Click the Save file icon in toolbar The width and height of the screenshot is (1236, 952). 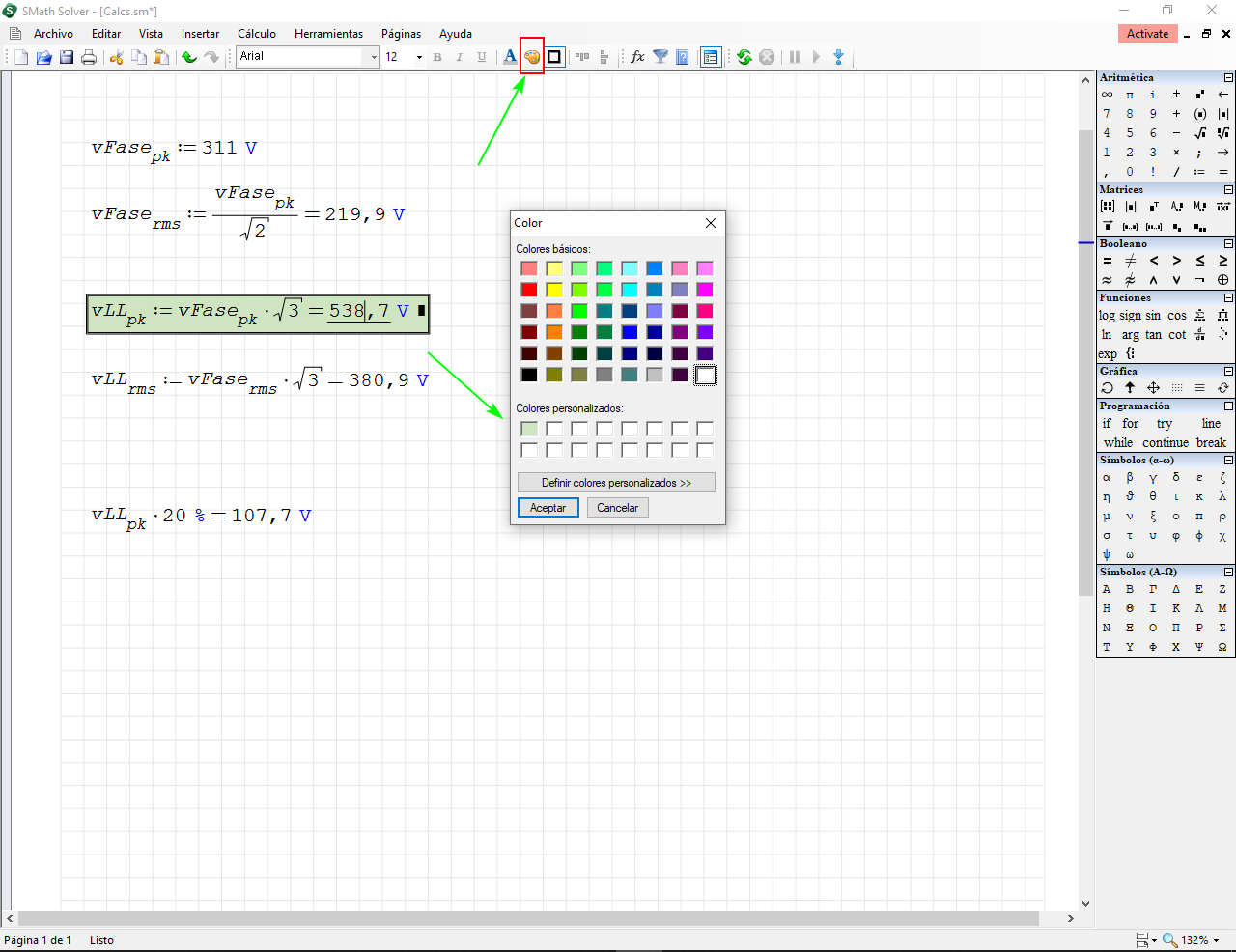(67, 57)
